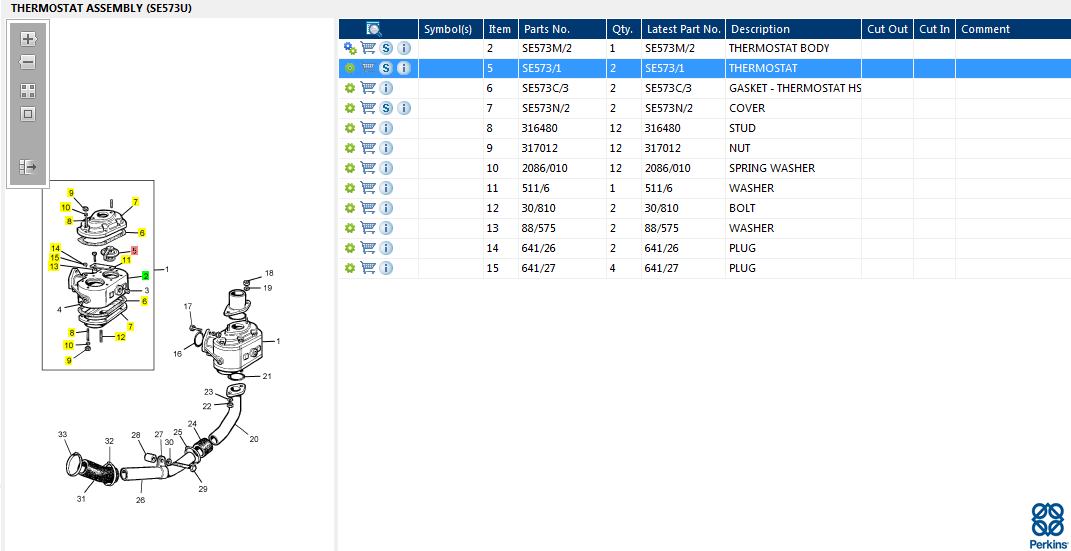Click the magnifier search icon in table header
This screenshot has width=1071, height=551.
[374, 29]
